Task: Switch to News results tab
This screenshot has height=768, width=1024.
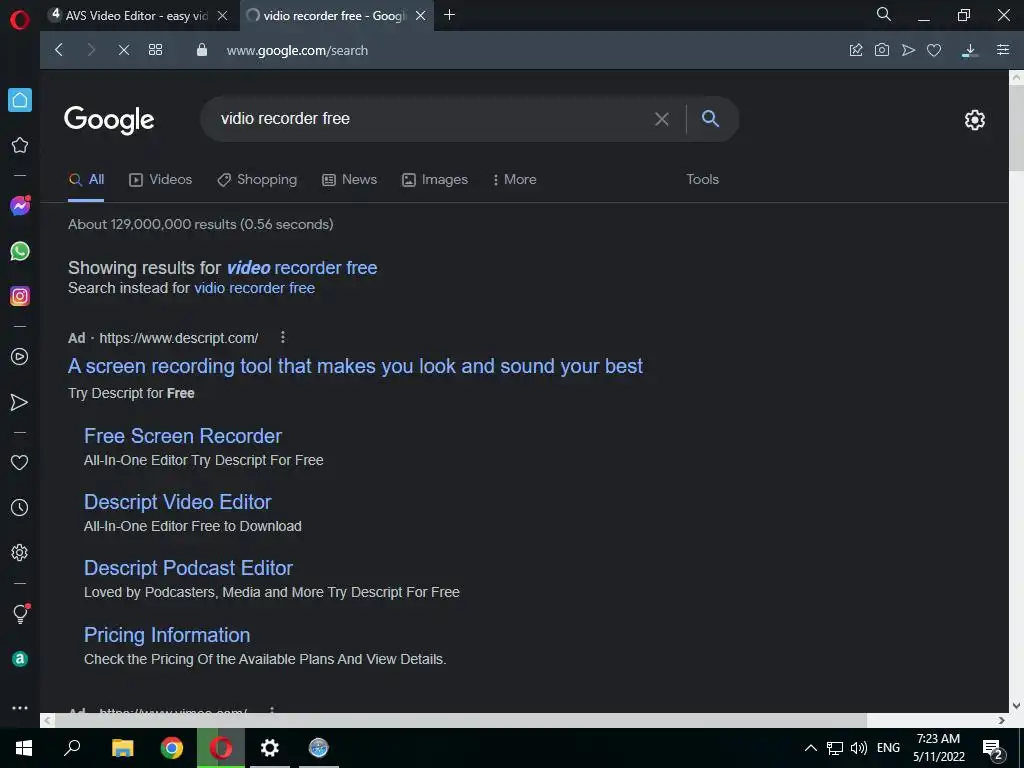Action: tap(349, 180)
